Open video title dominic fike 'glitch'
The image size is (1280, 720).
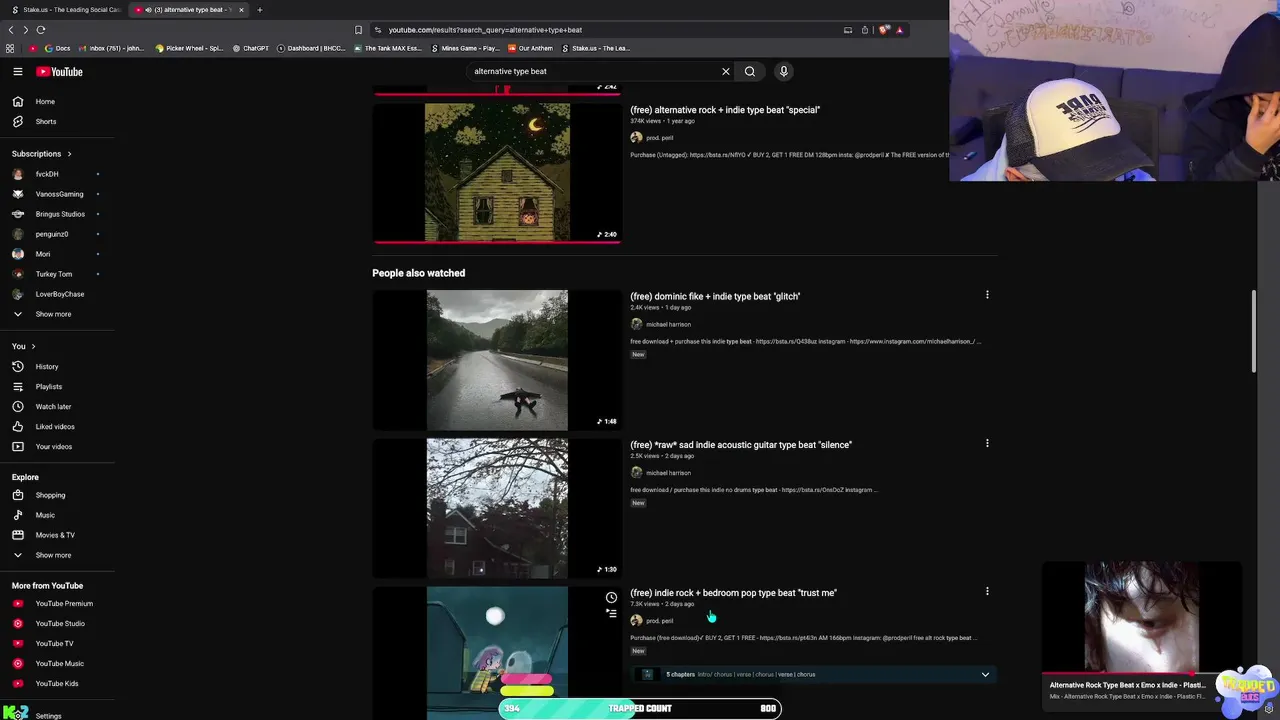715,296
